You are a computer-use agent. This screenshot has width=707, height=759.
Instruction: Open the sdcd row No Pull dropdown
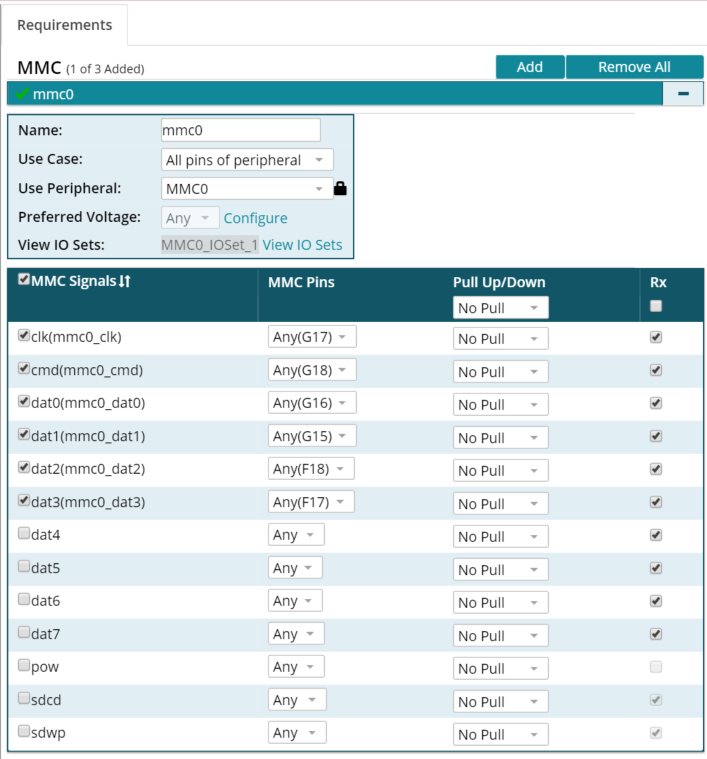(501, 701)
